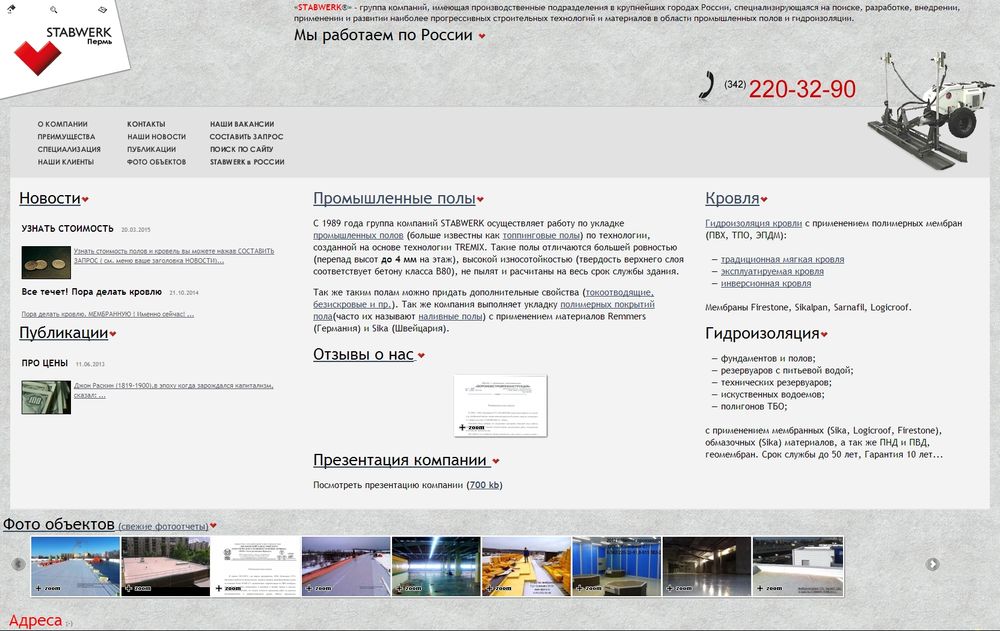Open the first gallery photo of blue rooftop

[x=75, y=567]
